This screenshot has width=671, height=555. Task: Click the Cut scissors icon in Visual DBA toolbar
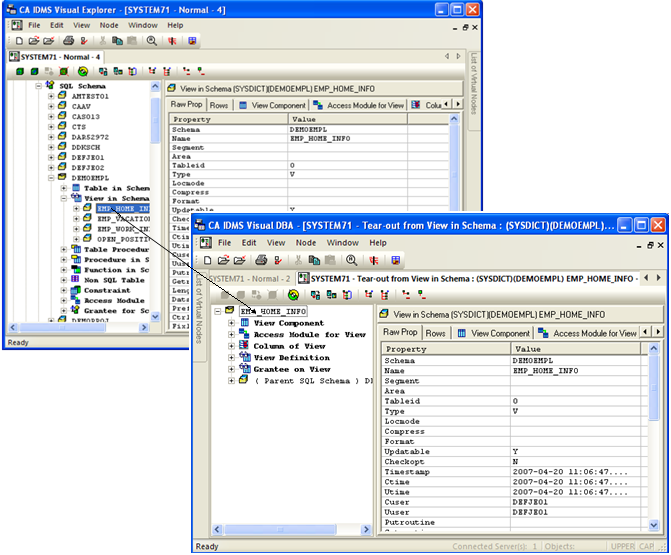pyautogui.click(x=298, y=260)
